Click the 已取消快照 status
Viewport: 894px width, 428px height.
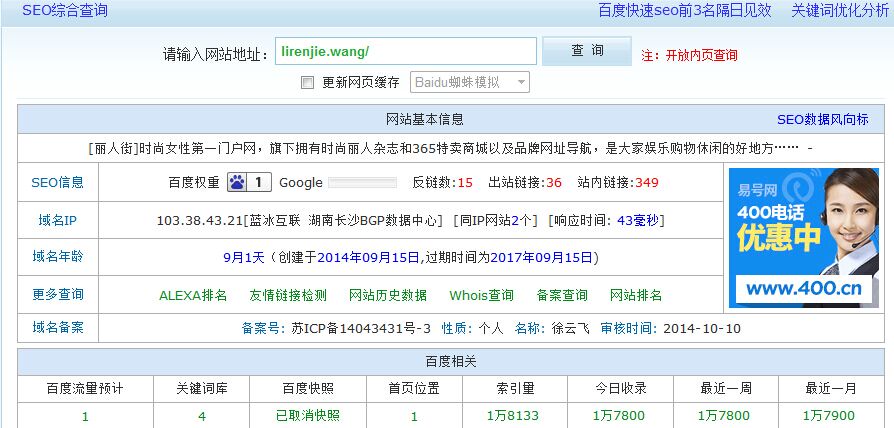click(x=308, y=416)
